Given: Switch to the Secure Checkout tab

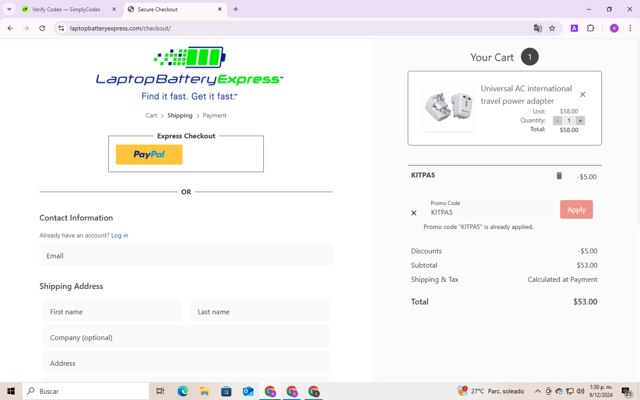Looking at the screenshot, I should click(x=171, y=9).
